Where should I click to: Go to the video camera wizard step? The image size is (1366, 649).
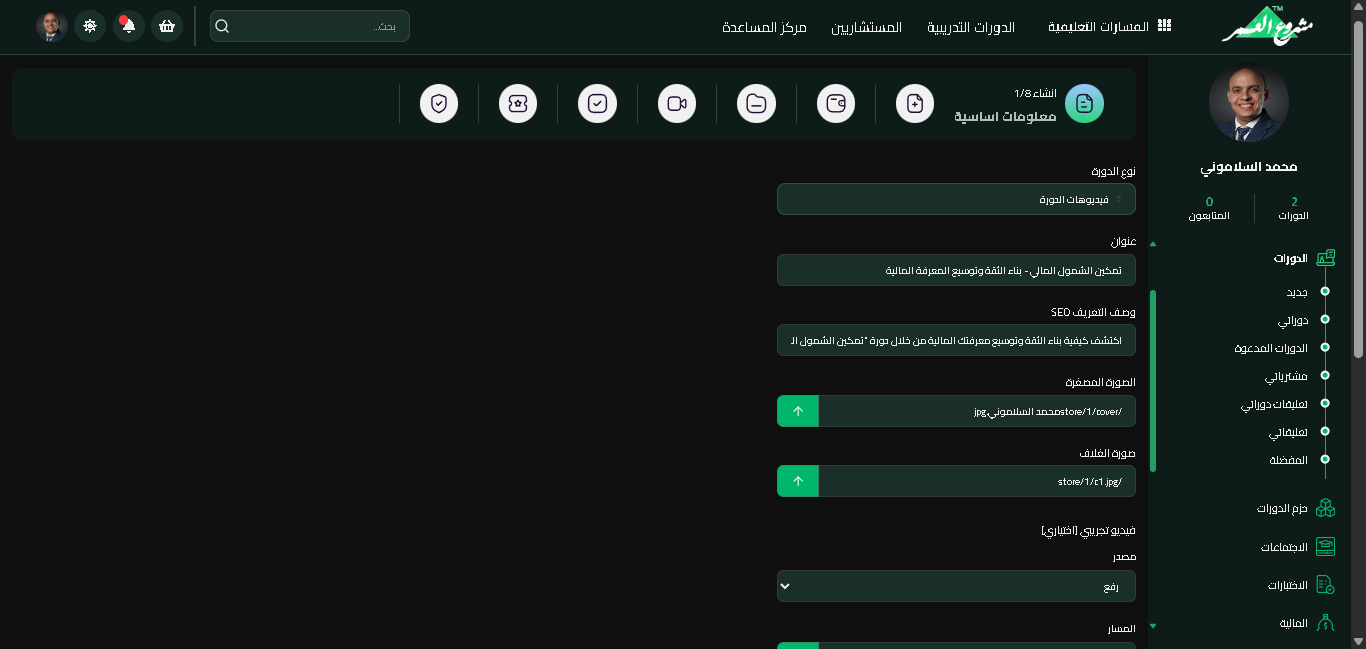677,104
